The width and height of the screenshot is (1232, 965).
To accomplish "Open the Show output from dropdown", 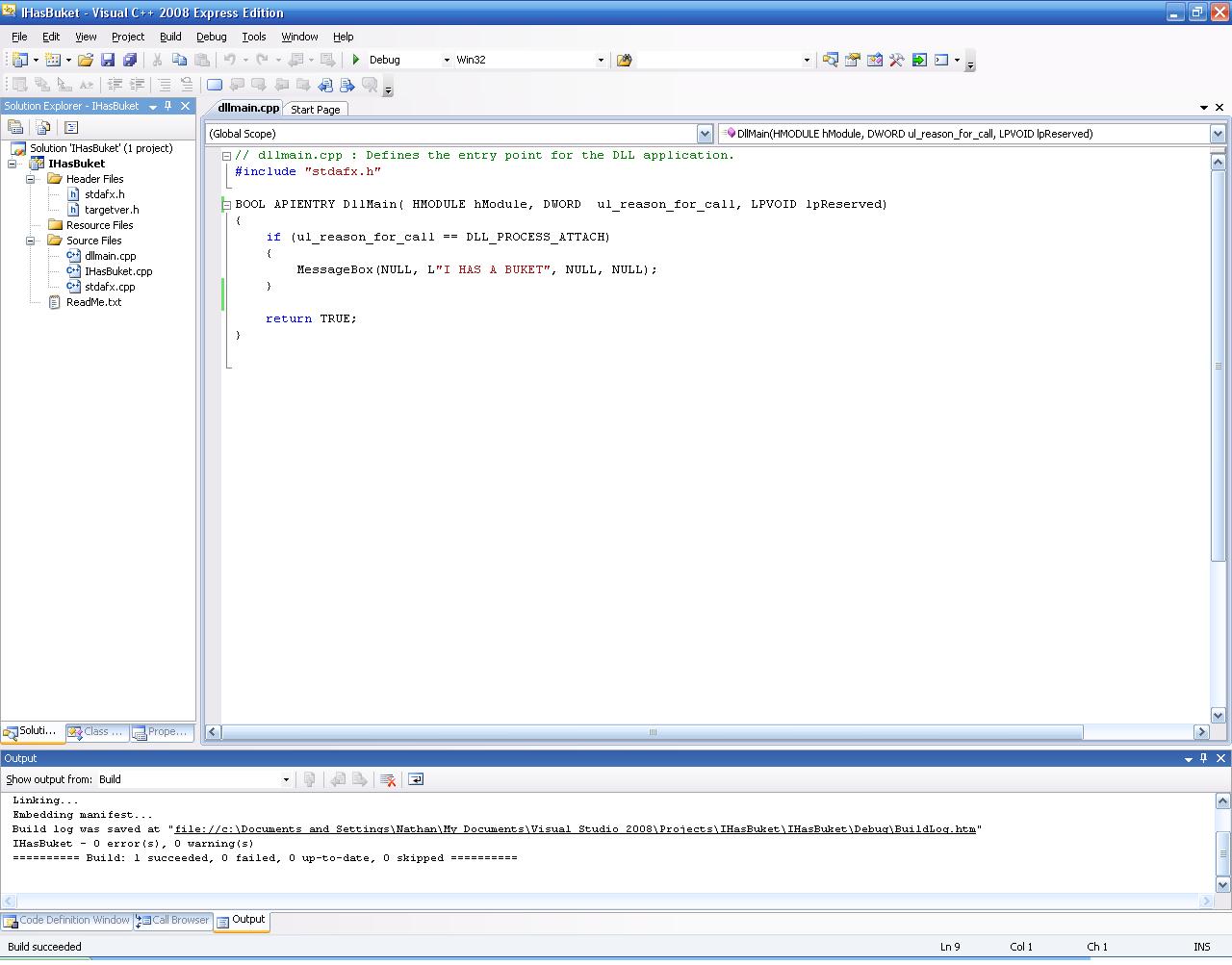I will pos(286,779).
